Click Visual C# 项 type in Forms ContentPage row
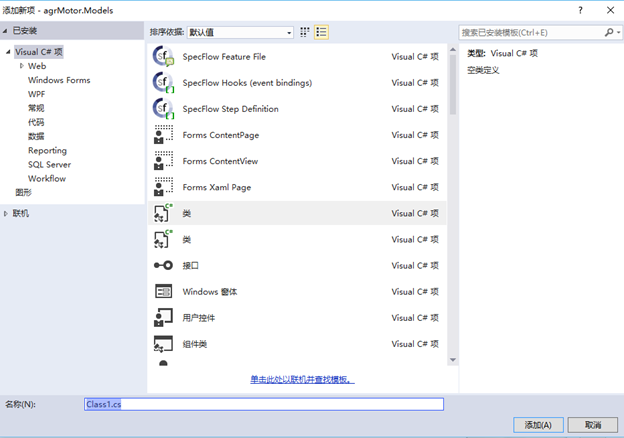Screen dimensions: 624x438 pos(415,135)
